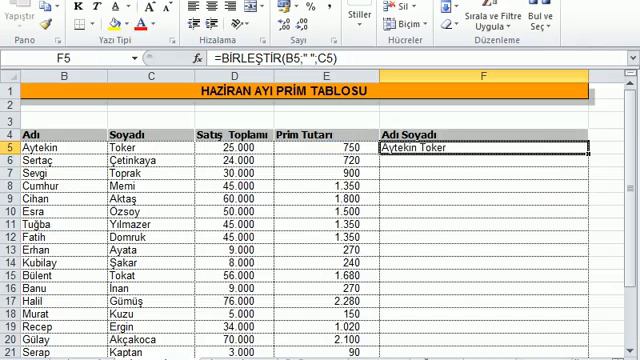640x360 pixels.
Task: Click the cell borders icon
Action: click(x=79, y=24)
